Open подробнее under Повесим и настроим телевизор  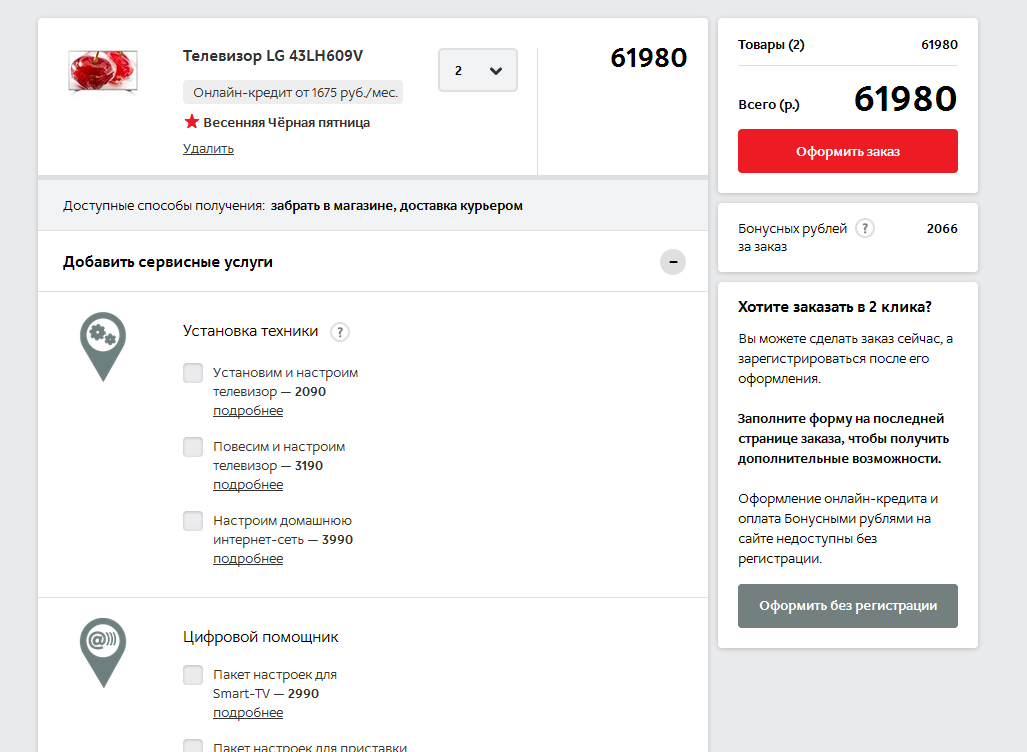248,485
